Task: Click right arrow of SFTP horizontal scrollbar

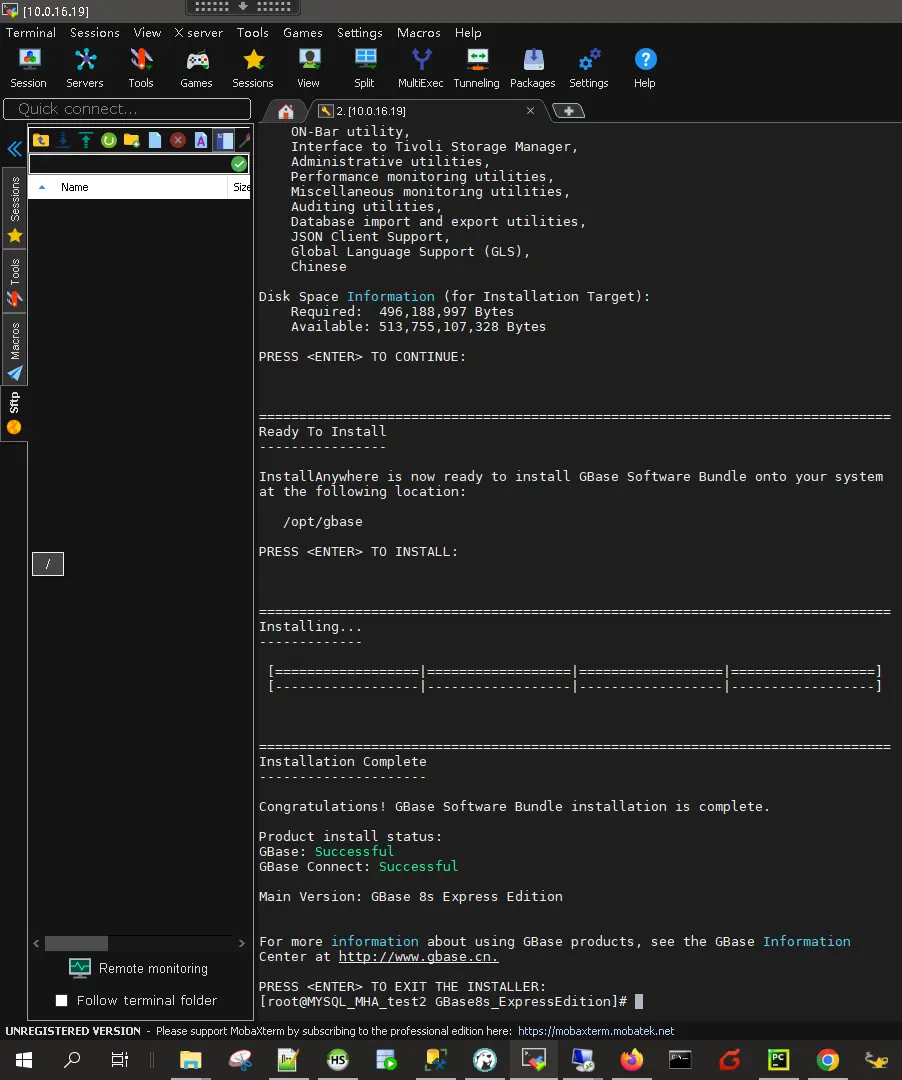Action: coord(241,943)
